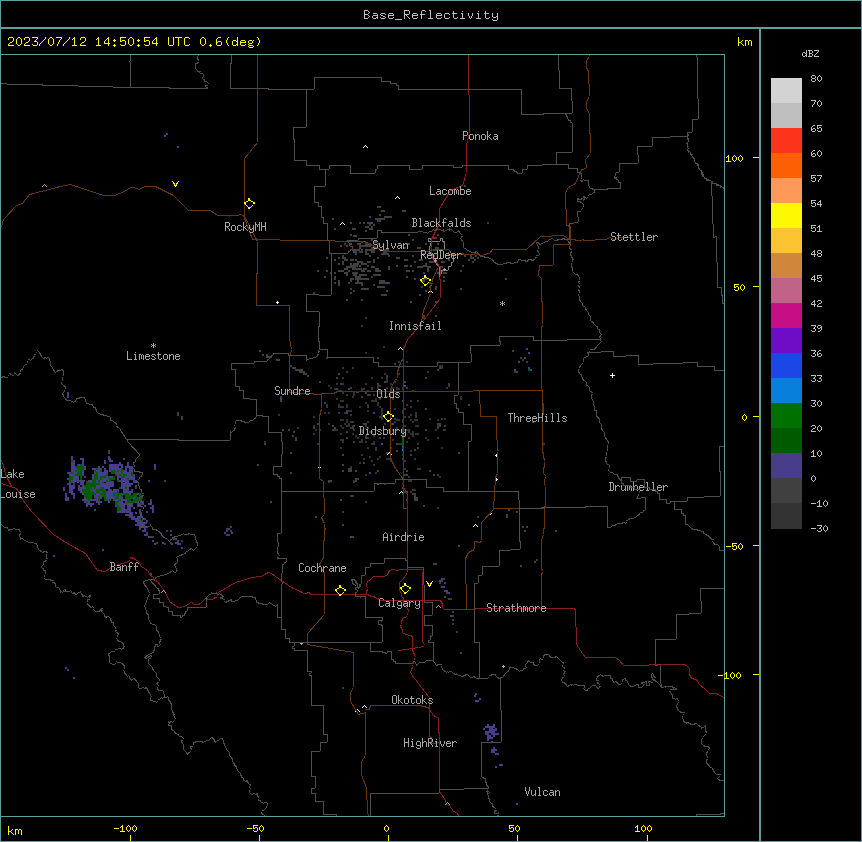Select the Sundre label
The height and width of the screenshot is (842, 862).
coord(292,391)
